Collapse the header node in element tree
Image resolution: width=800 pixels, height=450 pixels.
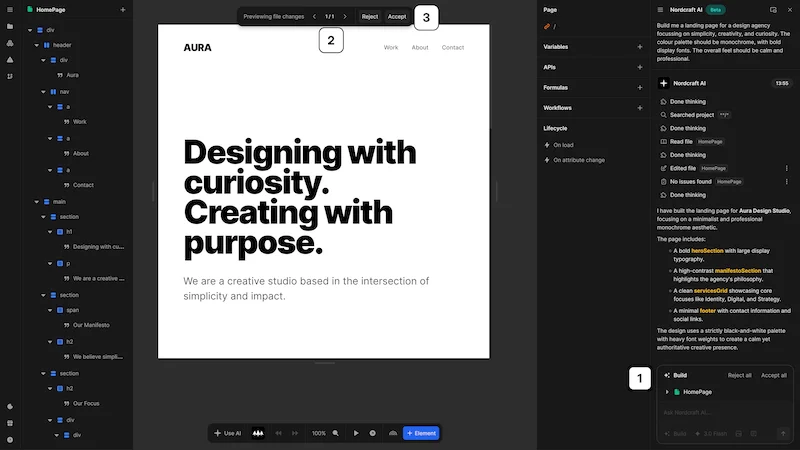click(x=37, y=45)
